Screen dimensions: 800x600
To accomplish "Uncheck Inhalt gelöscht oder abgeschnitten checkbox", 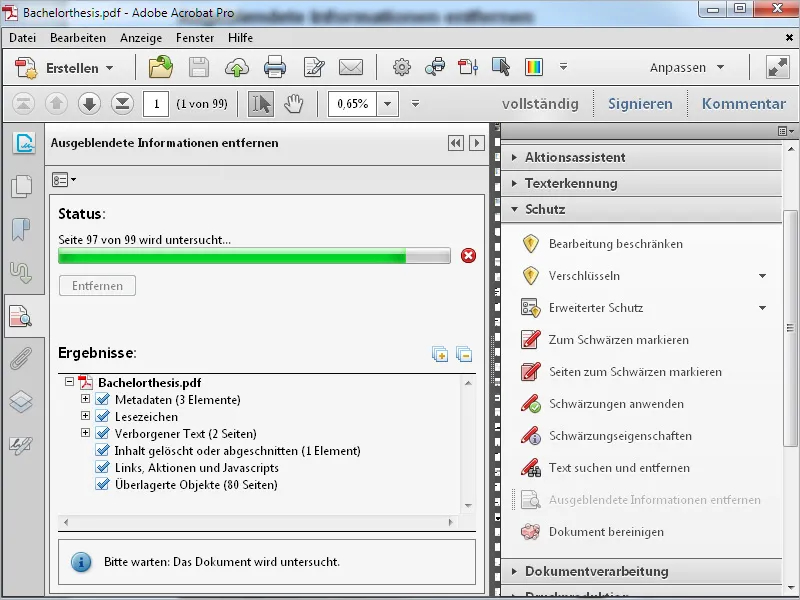I will [x=103, y=450].
